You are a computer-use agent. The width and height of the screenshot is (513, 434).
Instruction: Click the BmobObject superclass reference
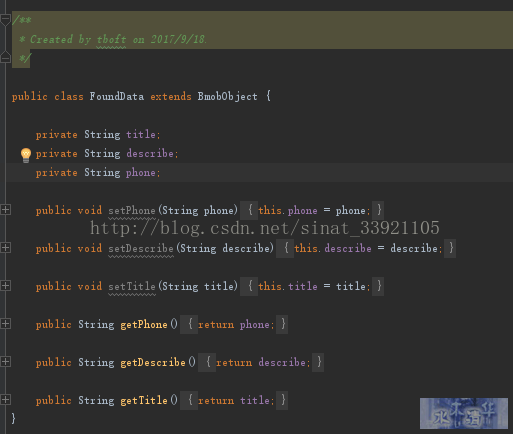tap(227, 96)
